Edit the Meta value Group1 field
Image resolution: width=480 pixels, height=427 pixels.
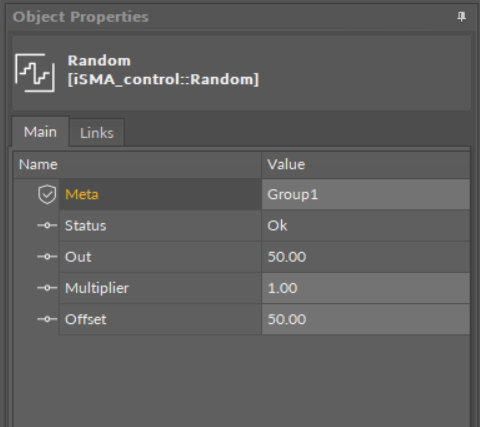click(x=366, y=194)
